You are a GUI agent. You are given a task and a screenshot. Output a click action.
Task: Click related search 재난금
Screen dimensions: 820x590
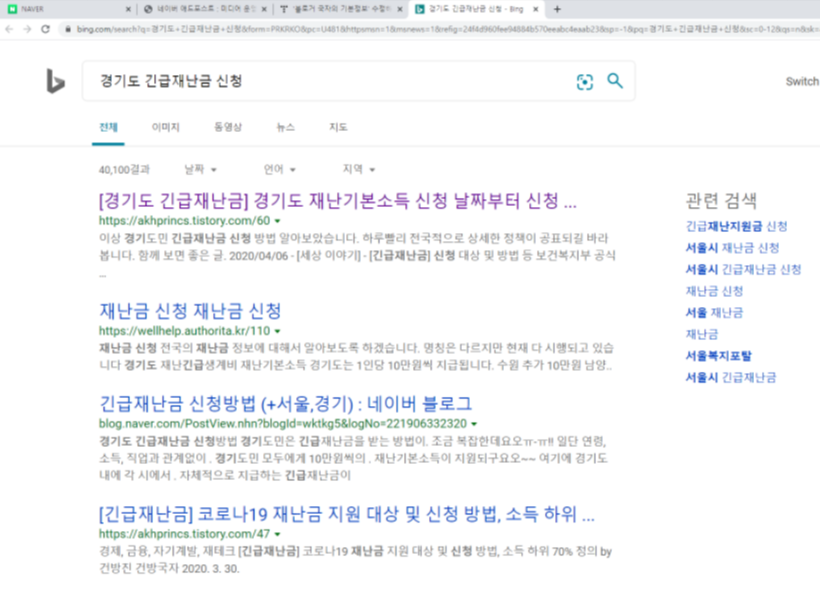[702, 334]
